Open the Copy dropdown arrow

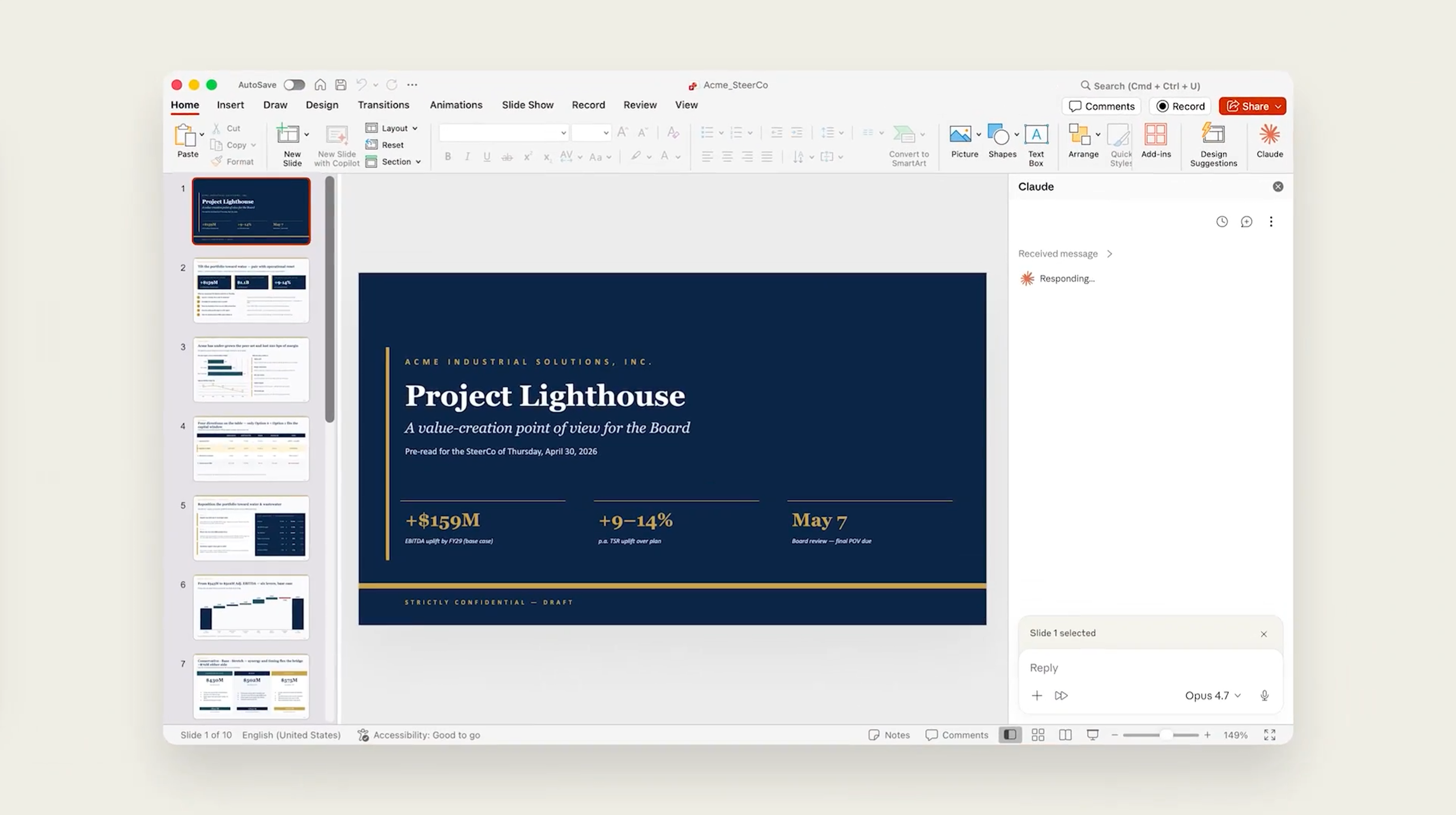click(x=253, y=145)
